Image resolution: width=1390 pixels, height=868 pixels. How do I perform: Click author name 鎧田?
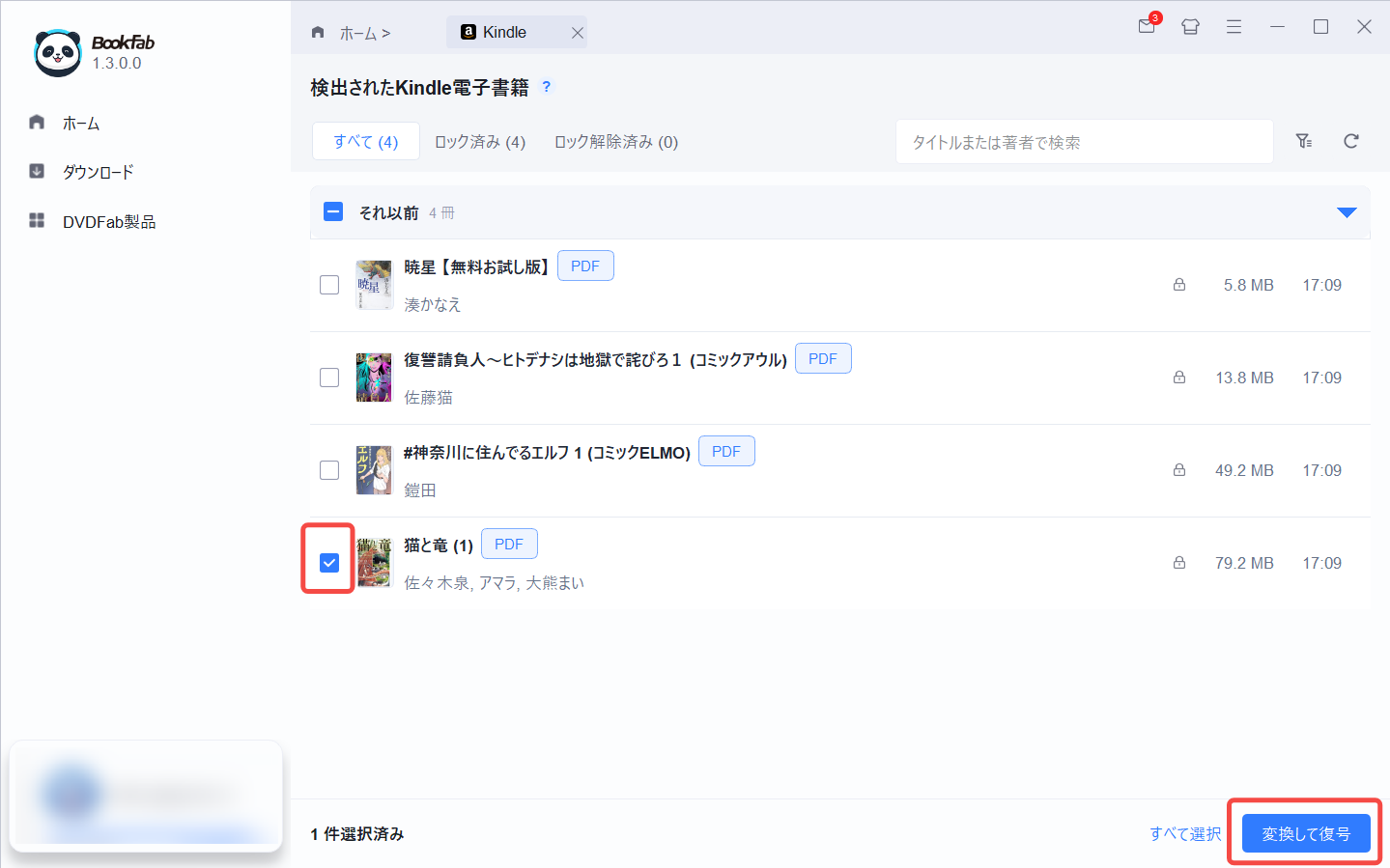click(x=420, y=490)
